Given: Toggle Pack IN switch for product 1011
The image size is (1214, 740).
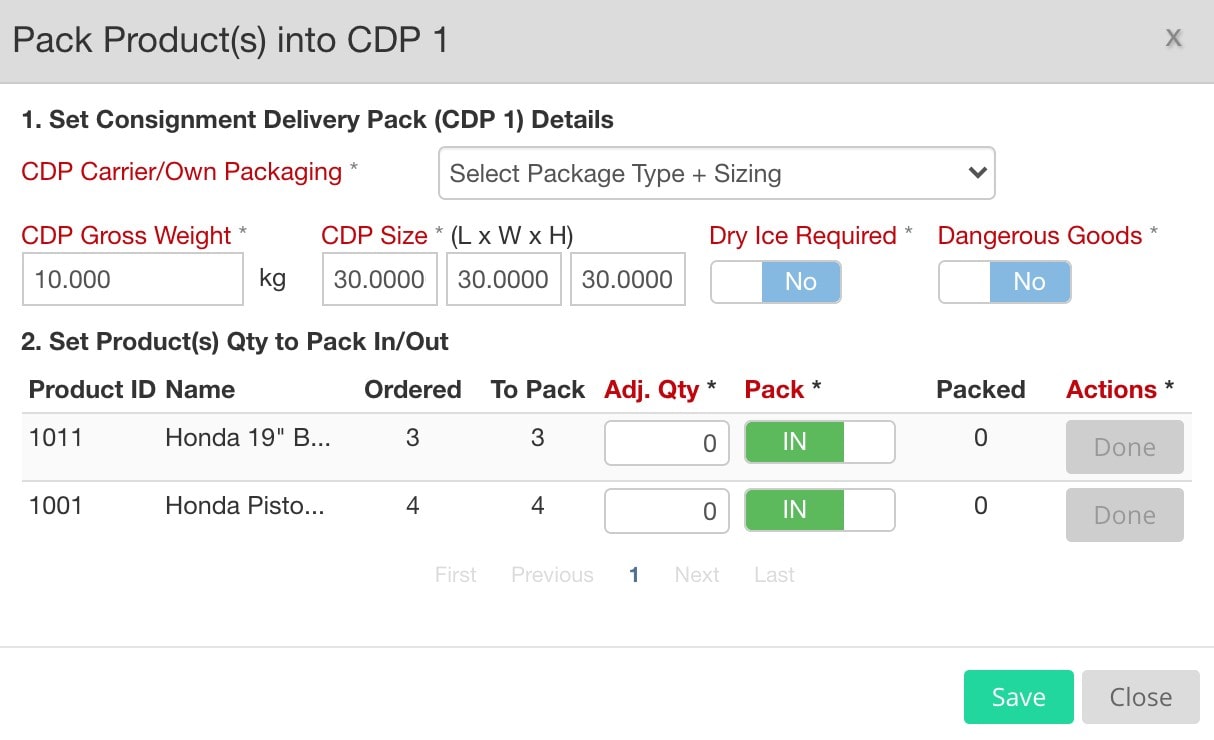Looking at the screenshot, I should click(820, 442).
